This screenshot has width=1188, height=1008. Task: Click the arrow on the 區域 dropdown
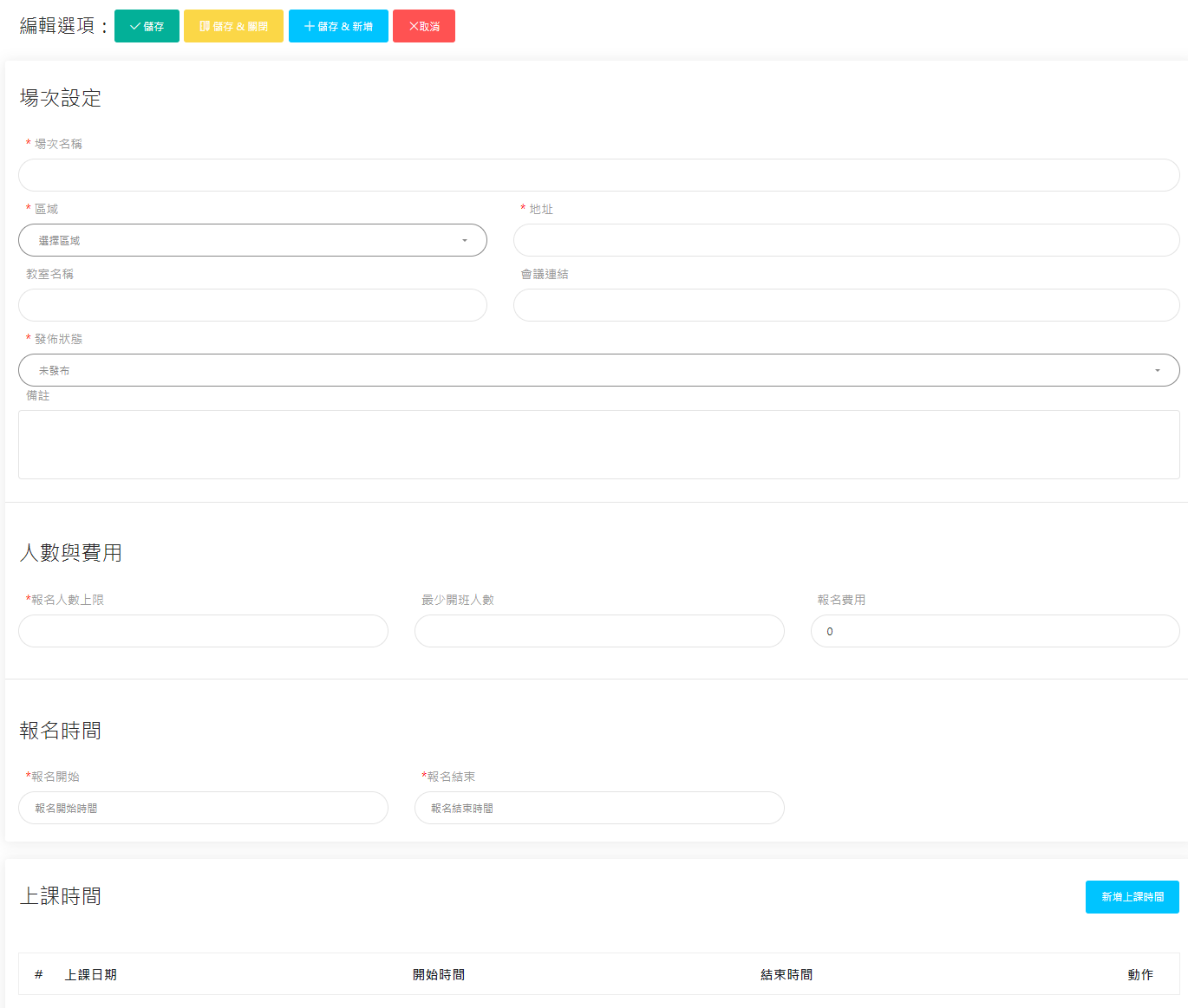pos(465,240)
